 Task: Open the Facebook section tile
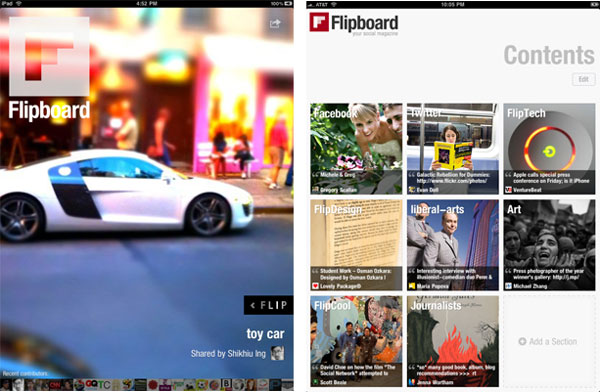coord(356,149)
